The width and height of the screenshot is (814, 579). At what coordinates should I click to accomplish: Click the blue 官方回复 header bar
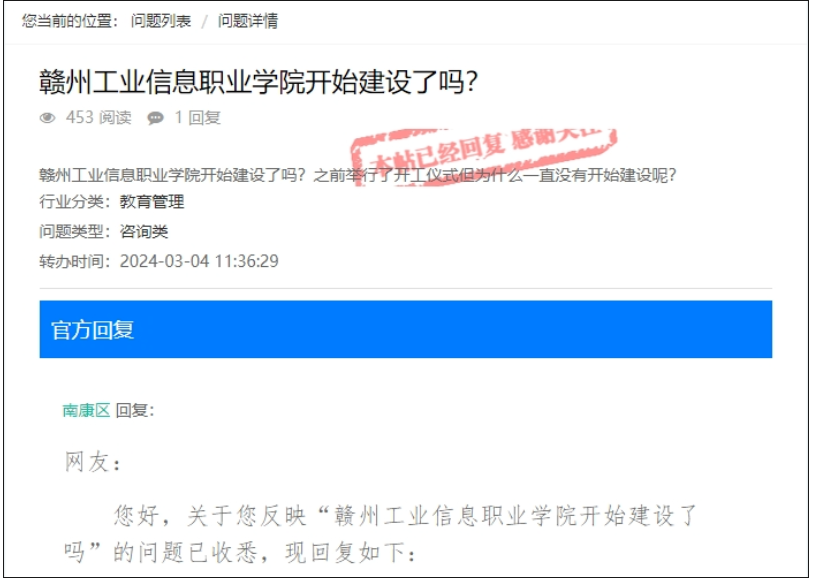405,329
